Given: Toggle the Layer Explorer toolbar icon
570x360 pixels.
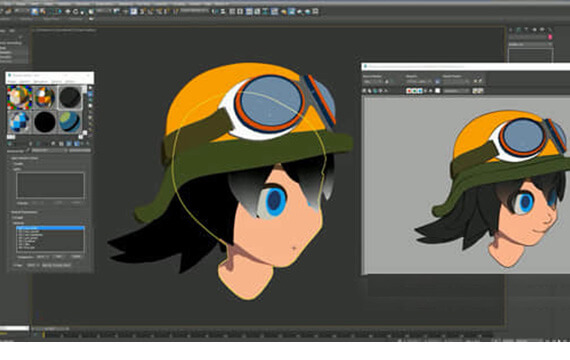Looking at the screenshot, I should pyautogui.click(x=240, y=11).
